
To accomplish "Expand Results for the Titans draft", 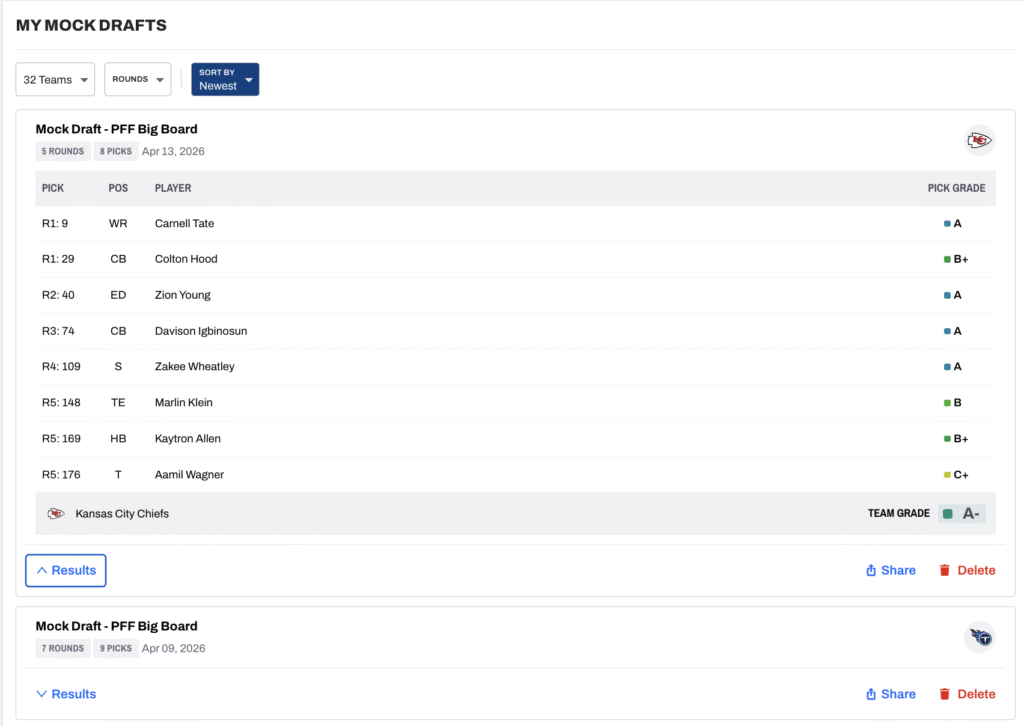I will tap(66, 694).
